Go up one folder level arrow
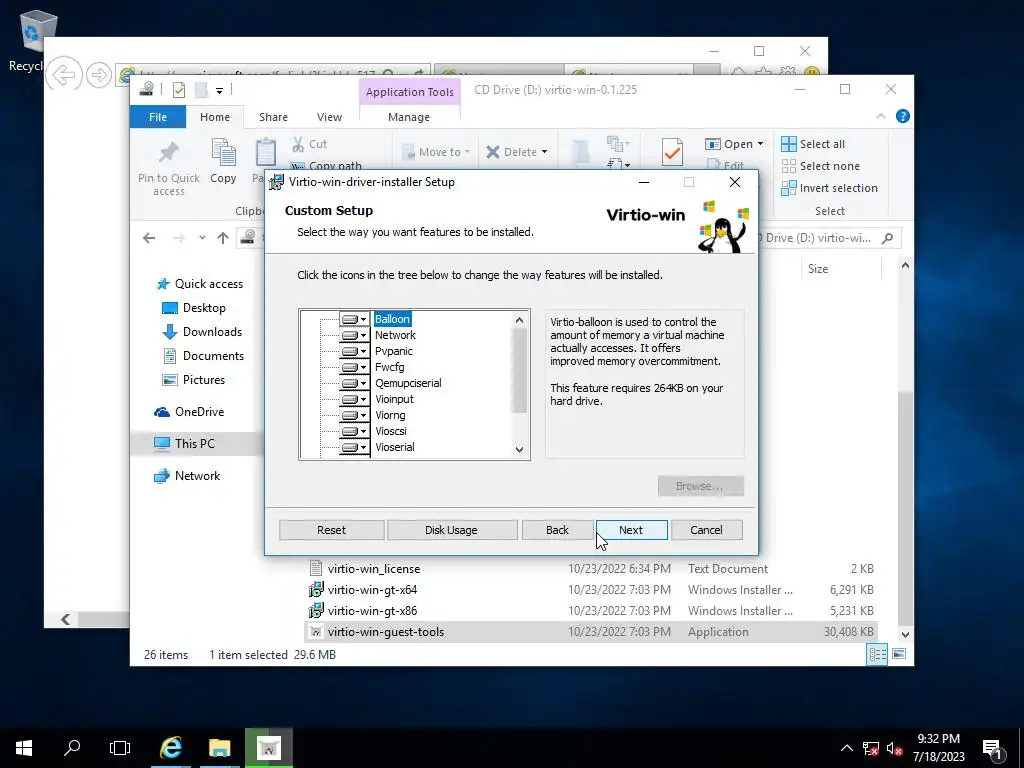This screenshot has height=768, width=1024. (223, 238)
